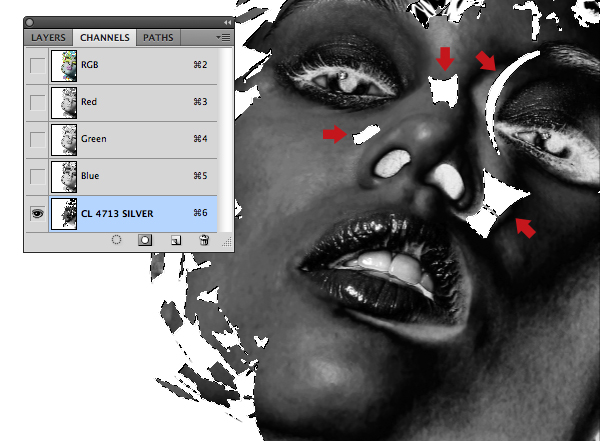Click the CL 4713 SILVER channel thumbnail
The height and width of the screenshot is (441, 600).
[64, 214]
